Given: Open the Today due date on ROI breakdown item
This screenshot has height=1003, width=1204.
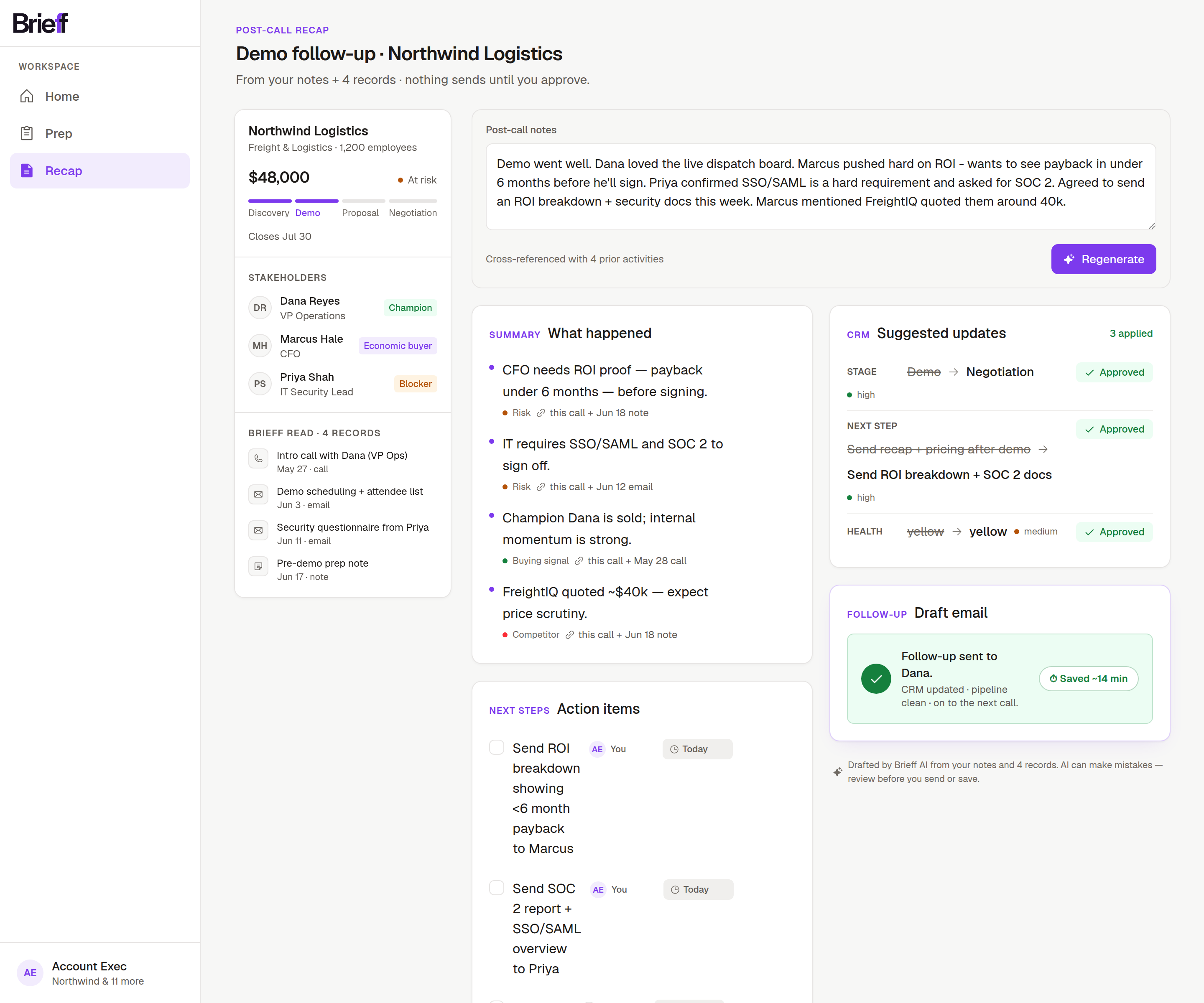Looking at the screenshot, I should tap(697, 750).
